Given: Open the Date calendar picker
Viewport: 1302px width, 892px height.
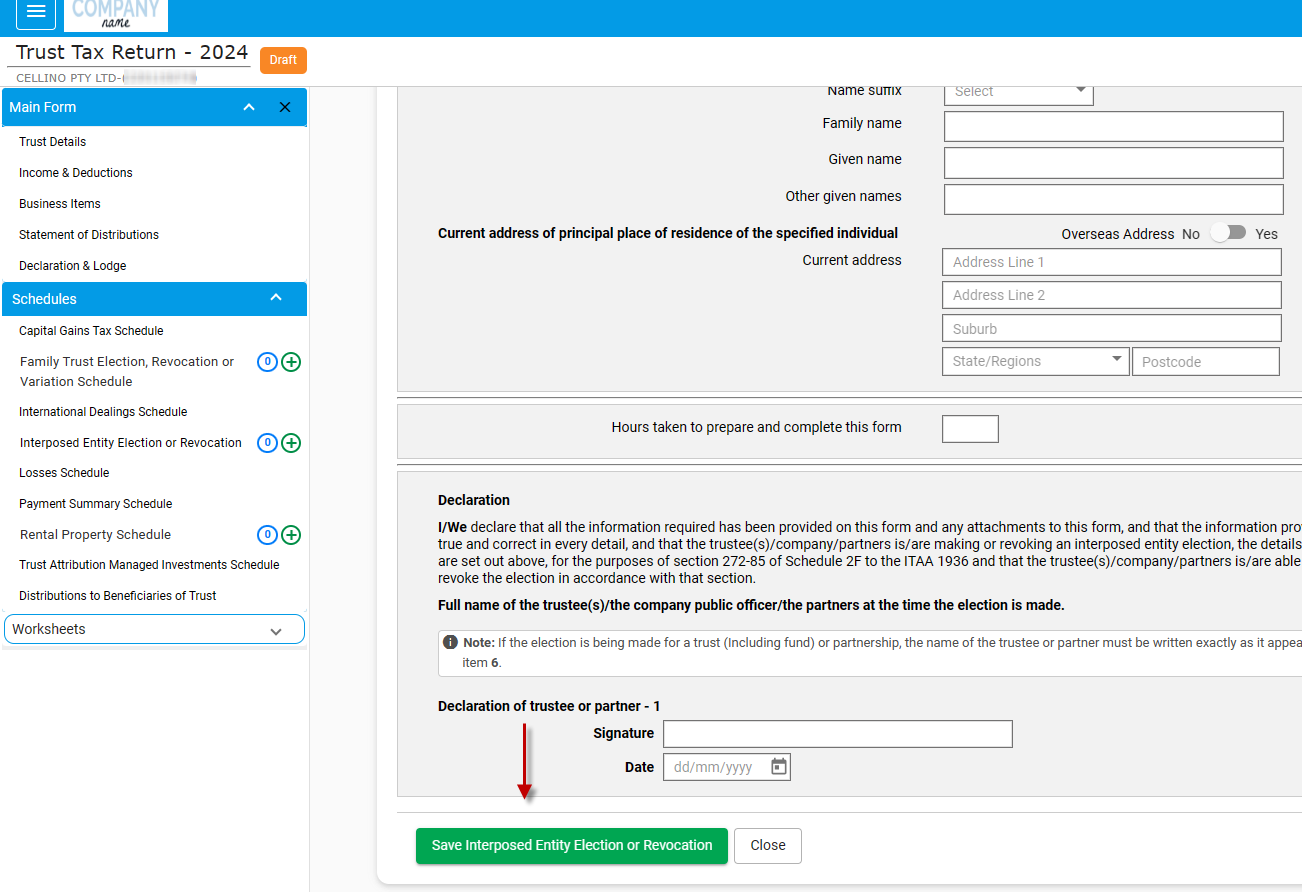Looking at the screenshot, I should click(779, 767).
